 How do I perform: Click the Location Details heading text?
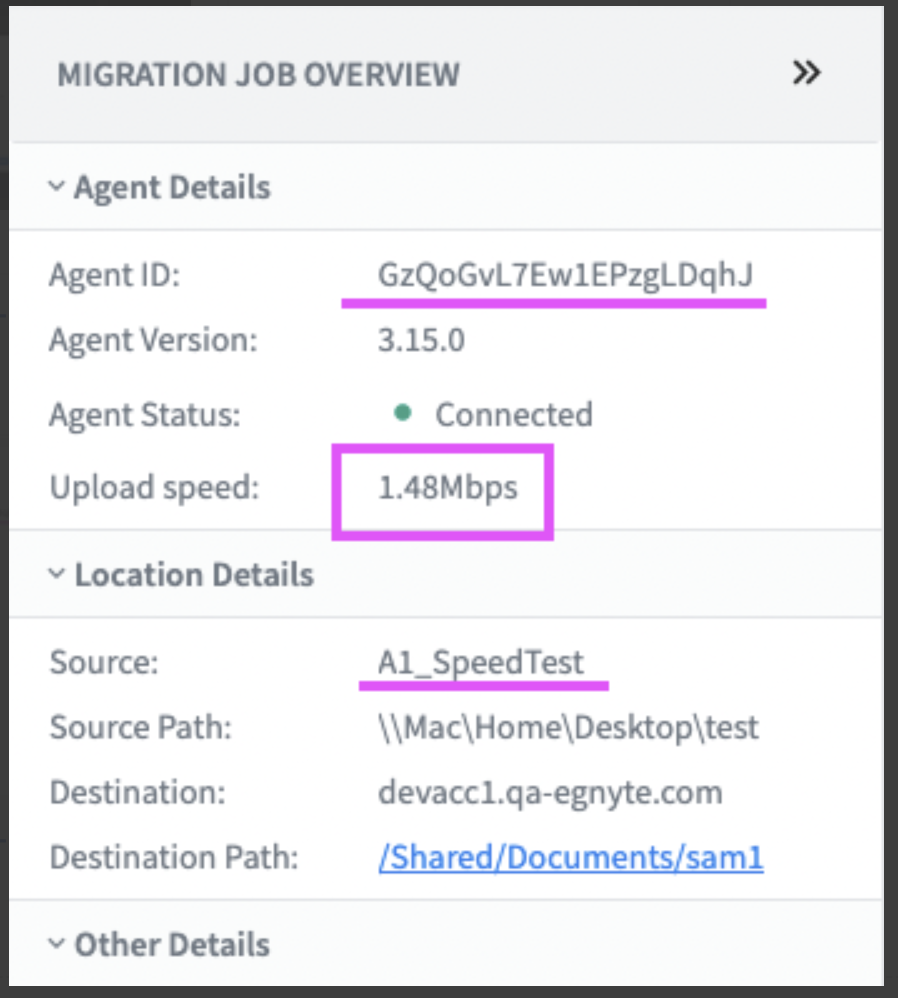194,575
